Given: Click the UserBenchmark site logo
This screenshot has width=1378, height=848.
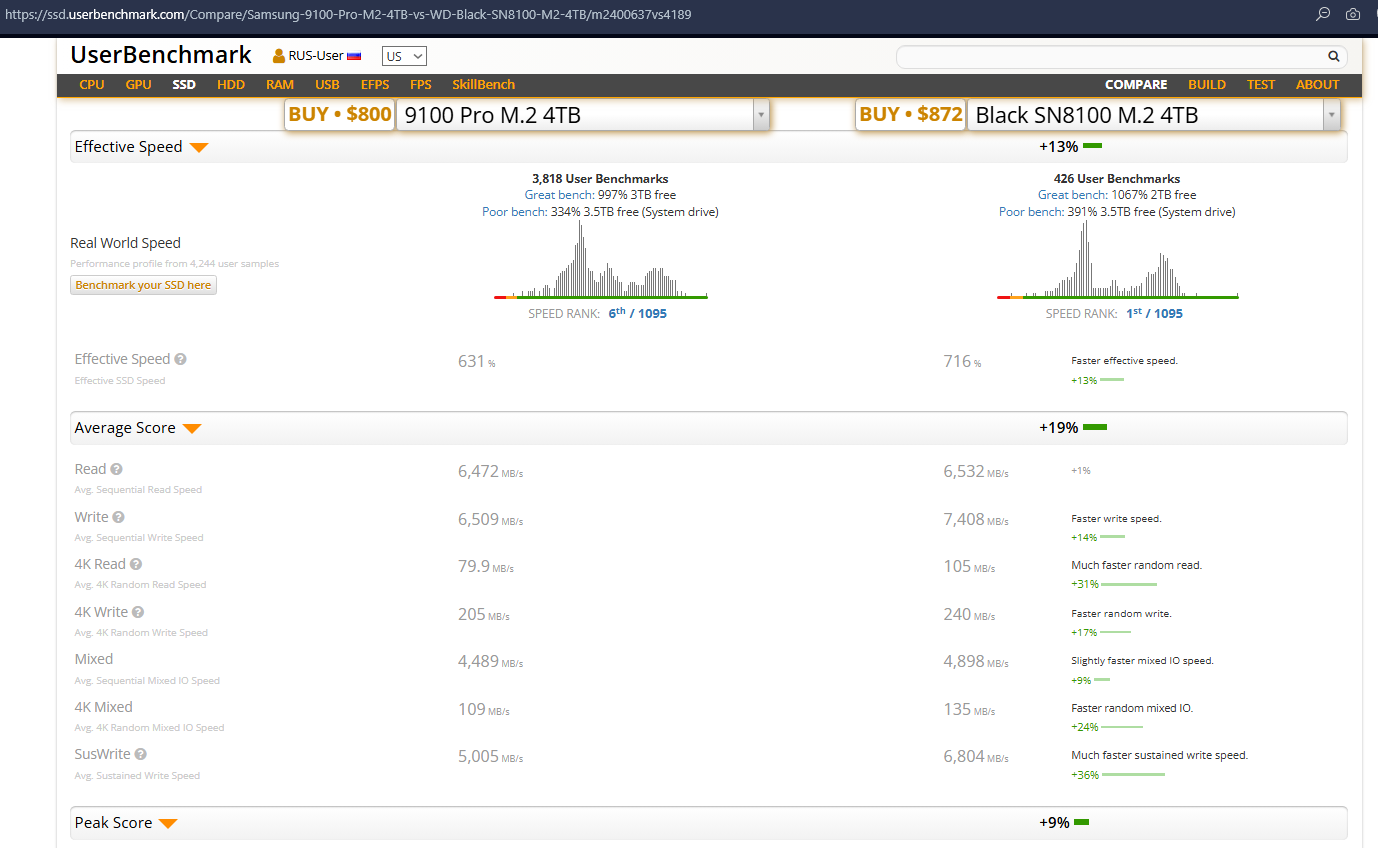Looking at the screenshot, I should coord(161,55).
